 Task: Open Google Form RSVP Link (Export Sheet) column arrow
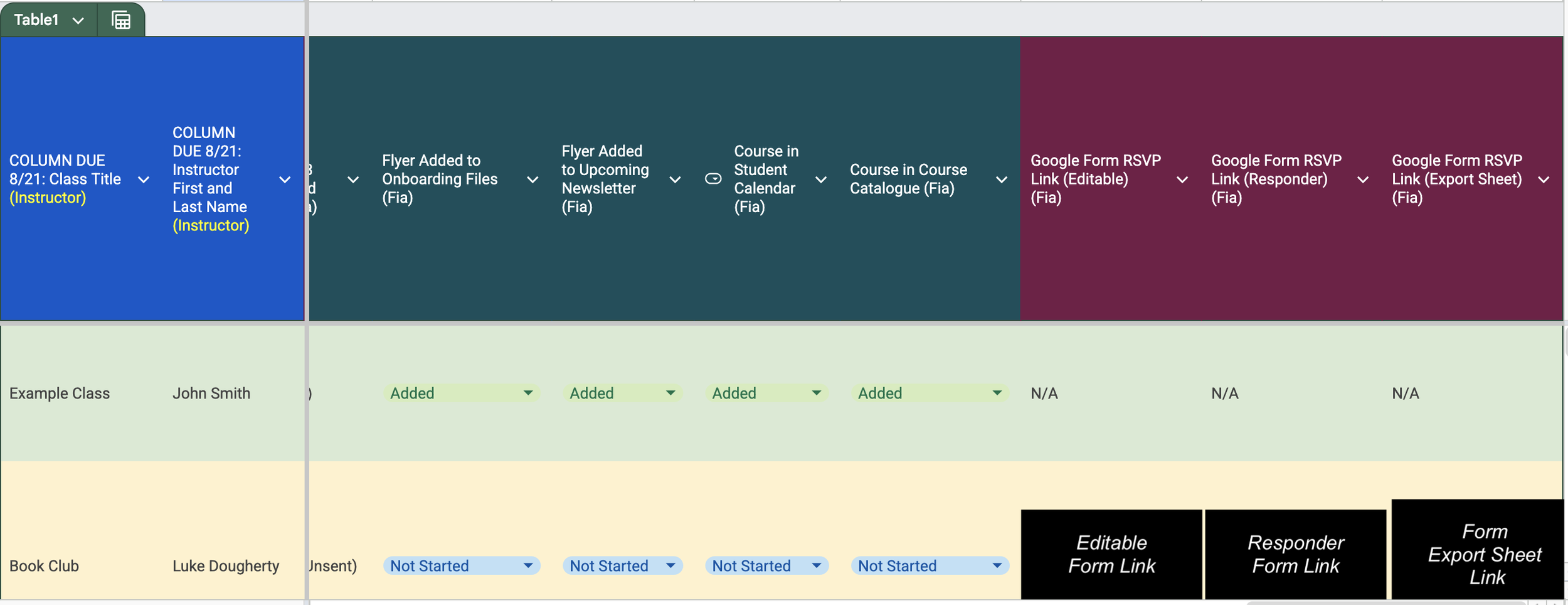(x=1544, y=179)
